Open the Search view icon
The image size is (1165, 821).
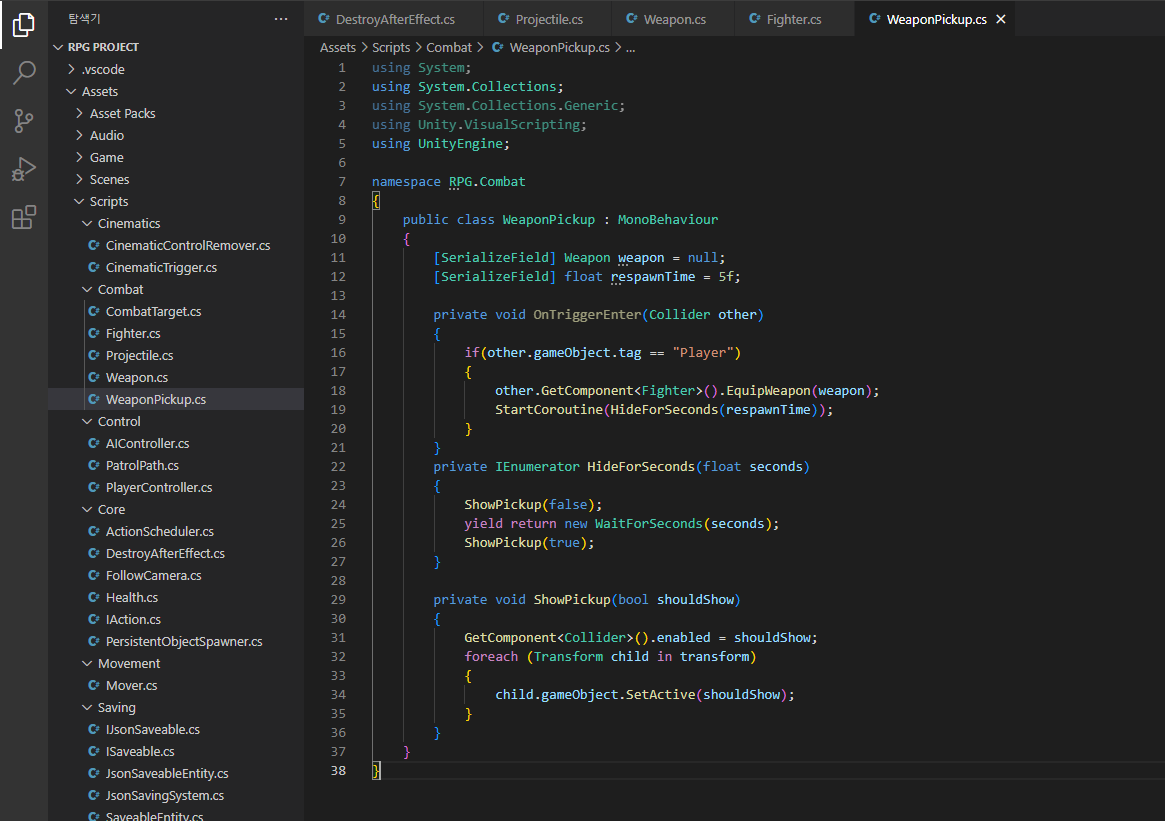pyautogui.click(x=24, y=73)
